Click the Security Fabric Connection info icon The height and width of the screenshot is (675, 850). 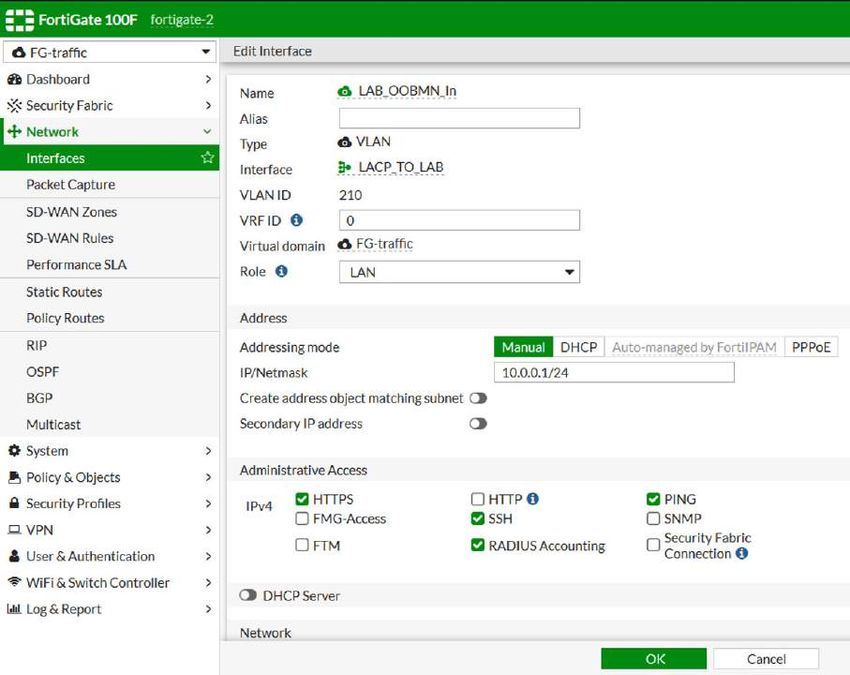pos(742,554)
